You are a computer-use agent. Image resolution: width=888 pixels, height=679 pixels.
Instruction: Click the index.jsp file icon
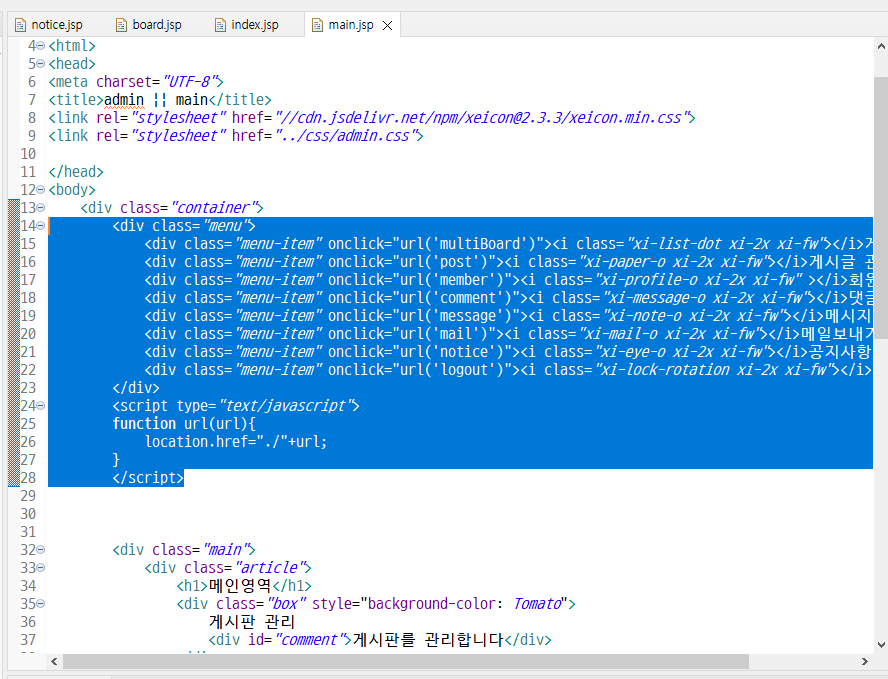pyautogui.click(x=220, y=25)
